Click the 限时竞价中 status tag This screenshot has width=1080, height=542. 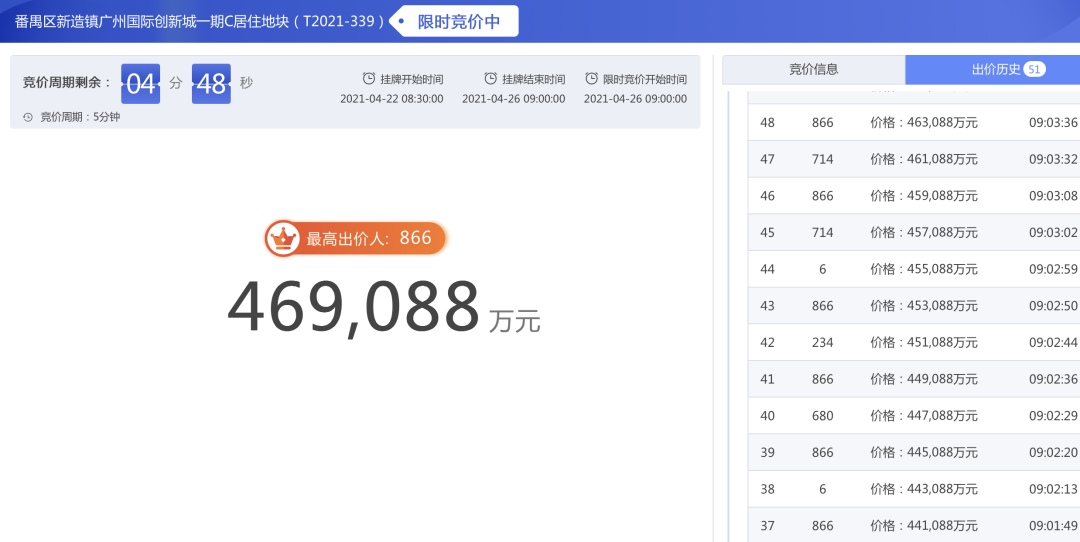(x=455, y=21)
